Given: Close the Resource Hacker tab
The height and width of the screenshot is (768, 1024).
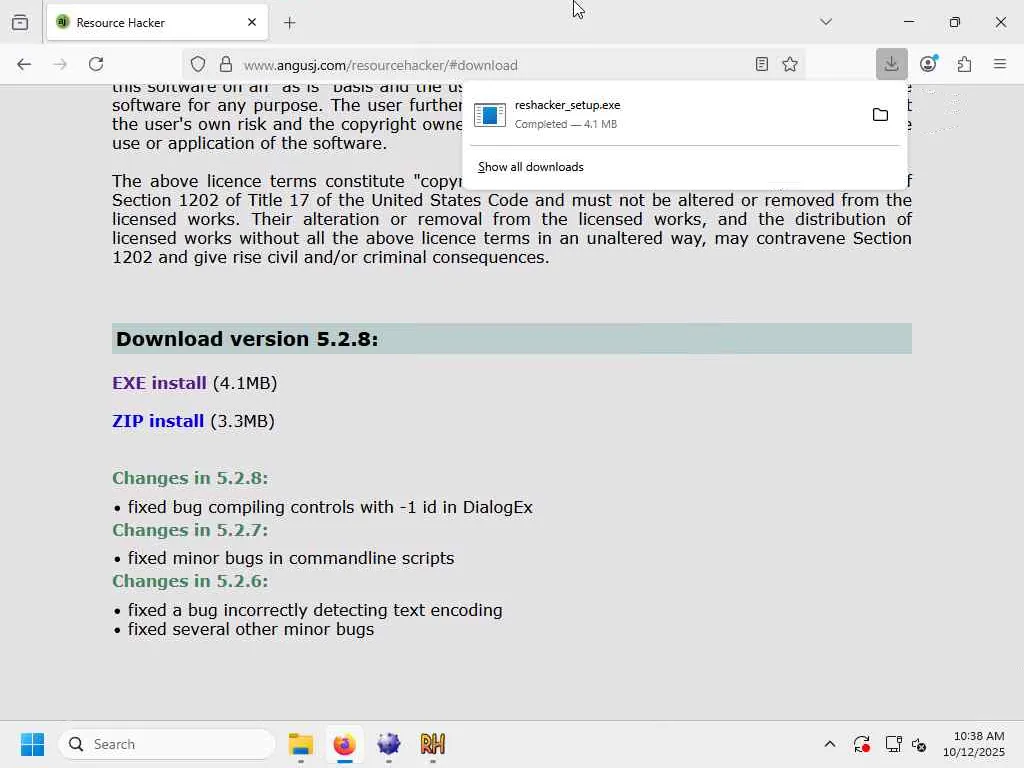Looking at the screenshot, I should pyautogui.click(x=252, y=22).
